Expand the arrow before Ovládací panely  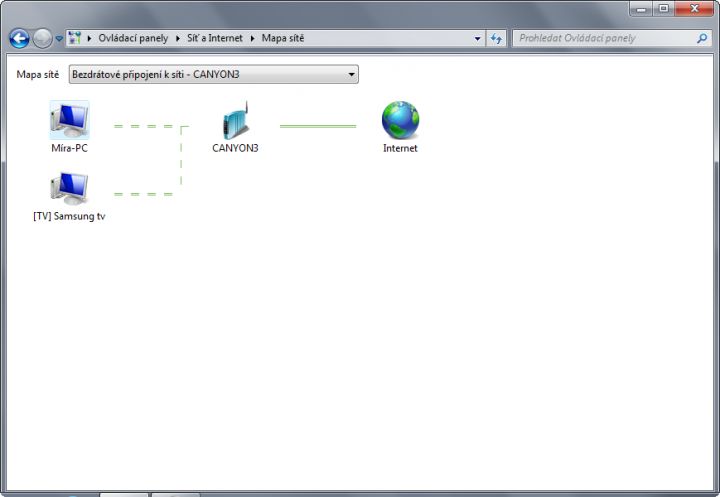click(x=89, y=39)
